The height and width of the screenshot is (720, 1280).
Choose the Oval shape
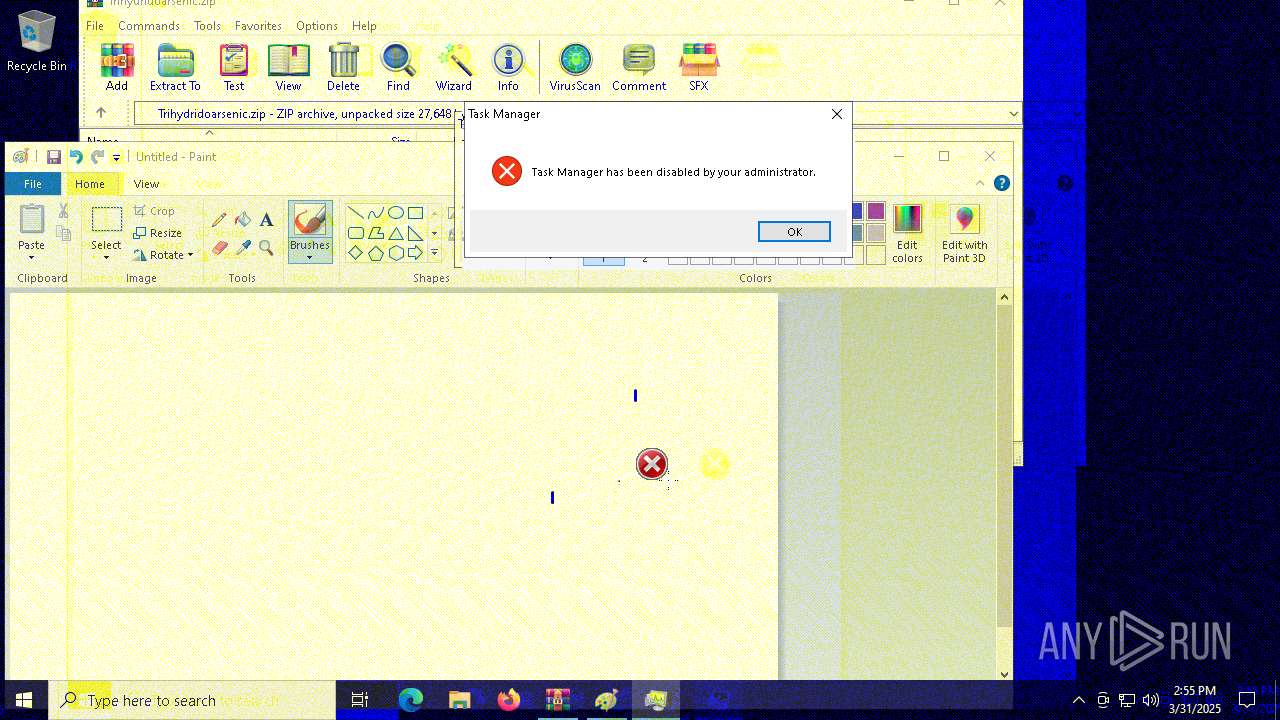pyautogui.click(x=395, y=213)
